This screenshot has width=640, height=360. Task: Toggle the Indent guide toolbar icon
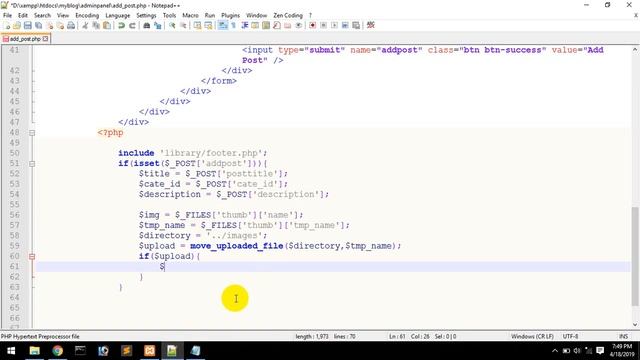pos(245,25)
